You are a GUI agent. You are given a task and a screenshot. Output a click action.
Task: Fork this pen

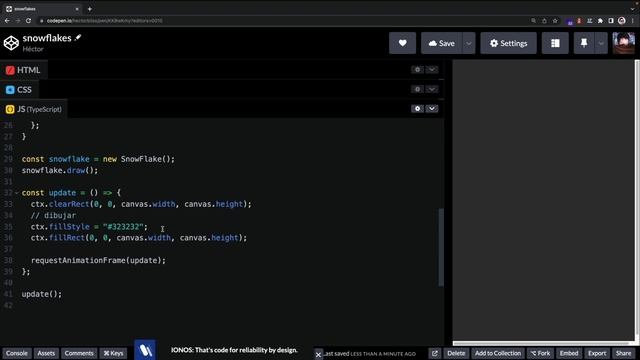point(540,353)
